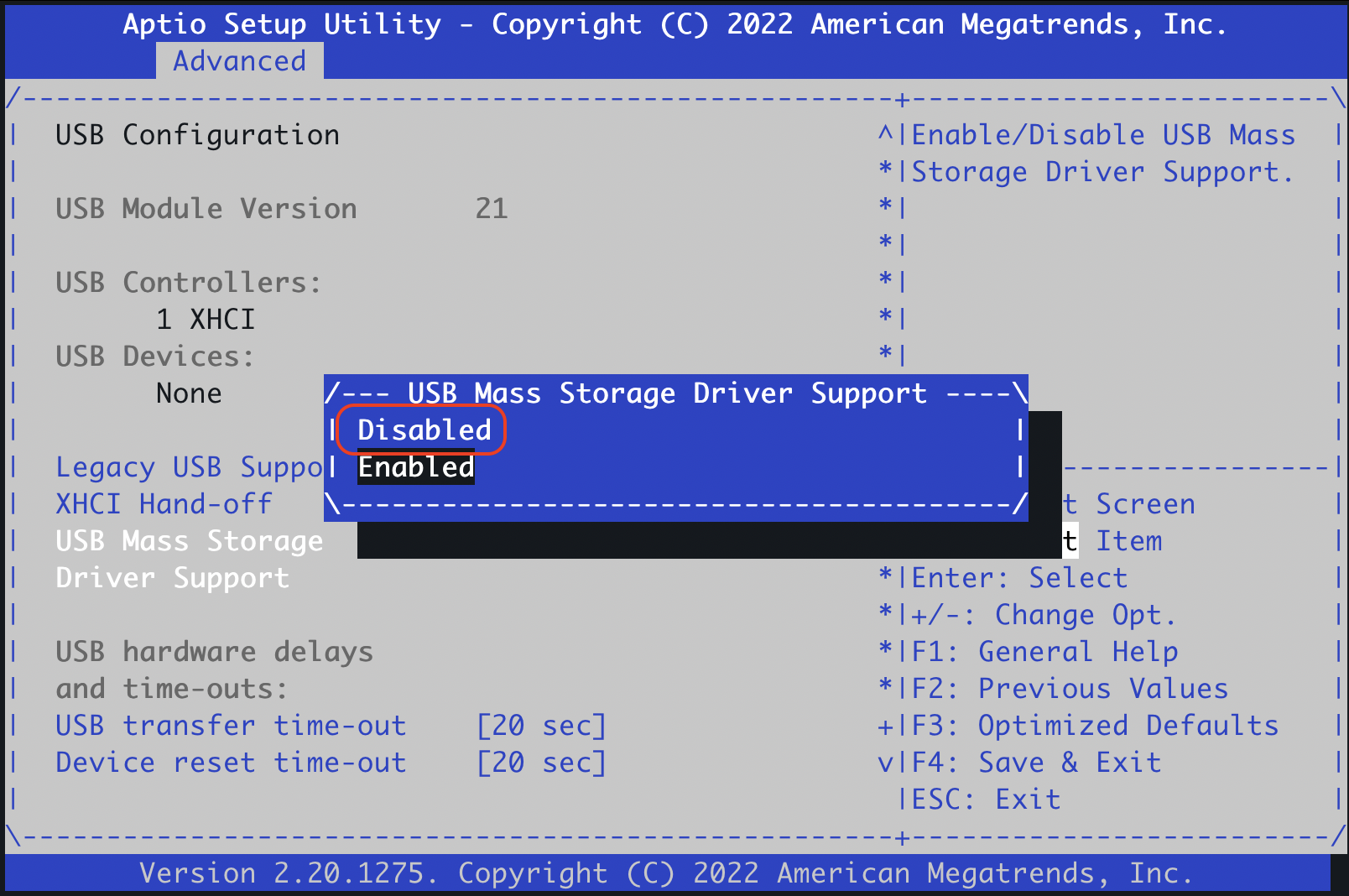
Task: Select the Legacy USB Support setting
Action: coord(188,467)
